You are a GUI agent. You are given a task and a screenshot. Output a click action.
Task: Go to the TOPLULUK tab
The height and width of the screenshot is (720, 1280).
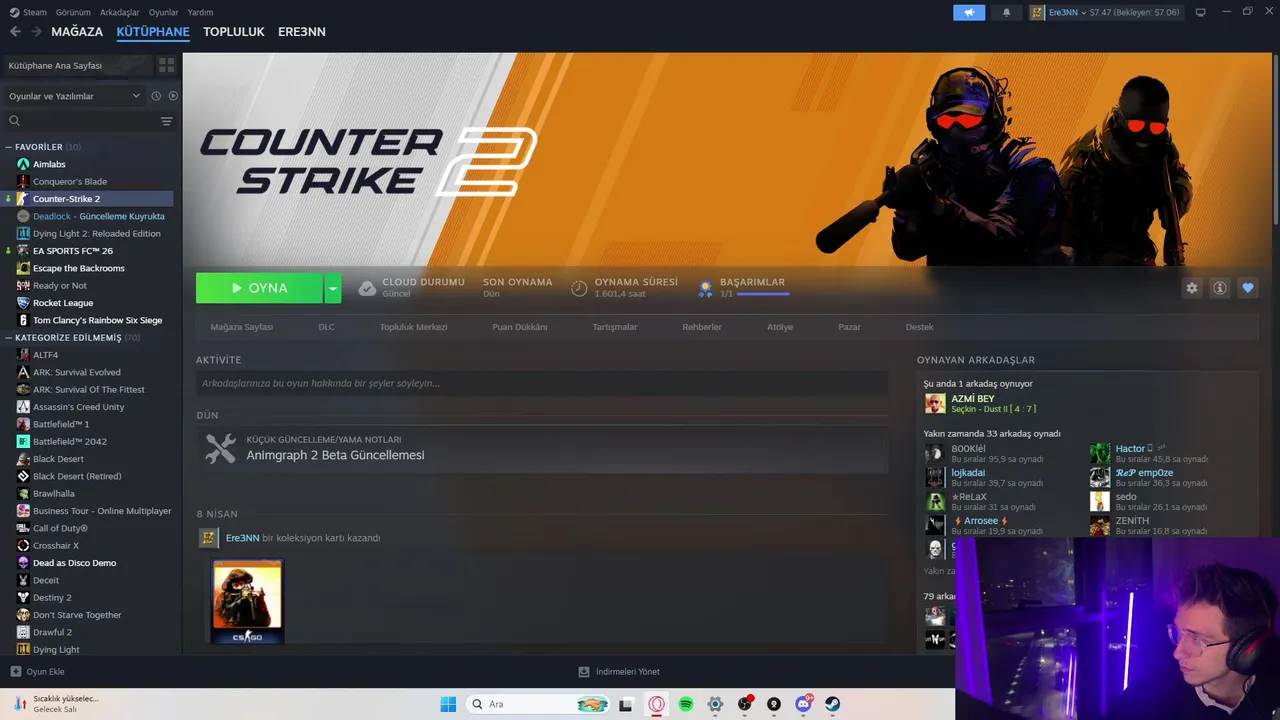pyautogui.click(x=234, y=32)
